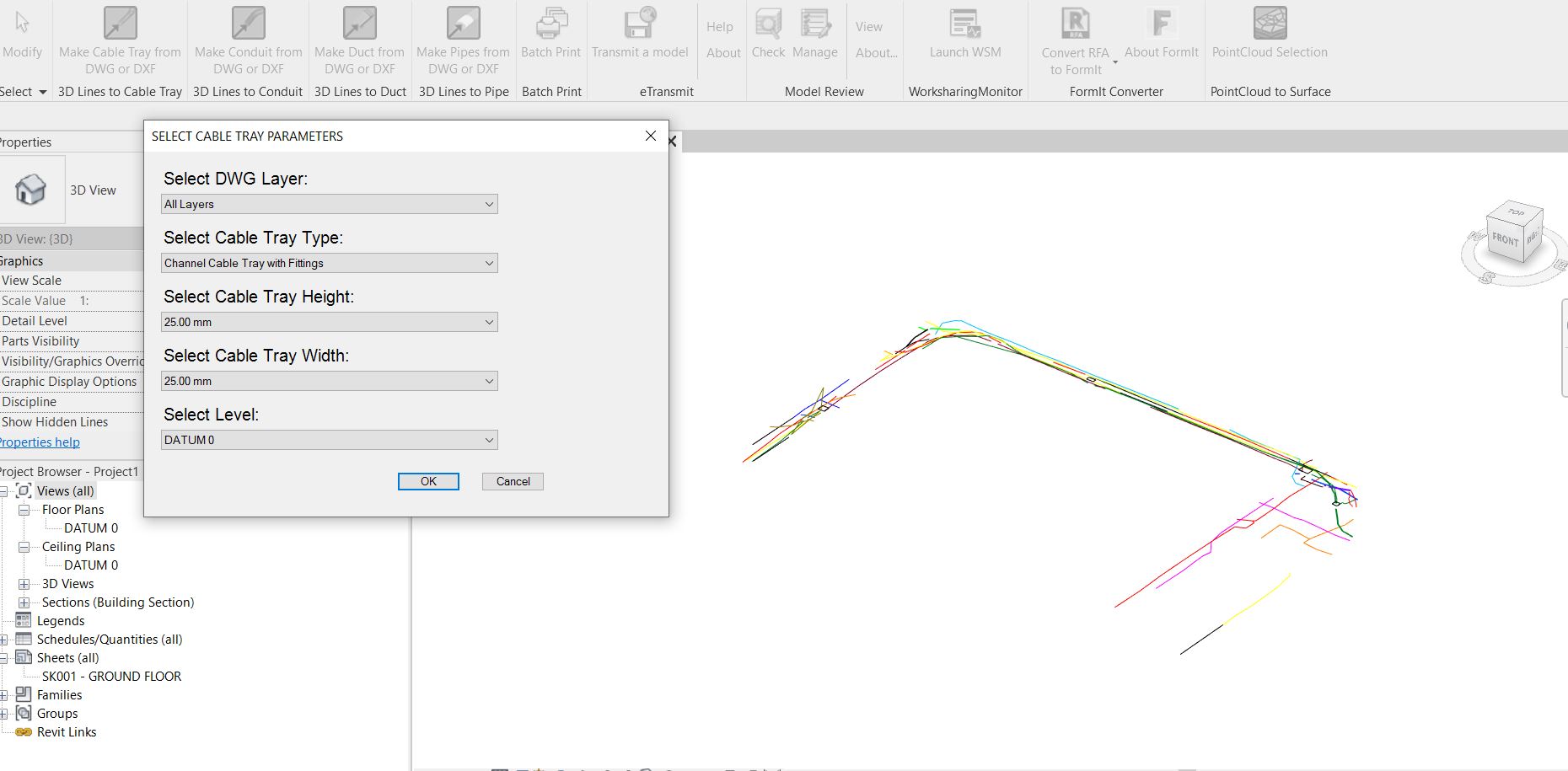Click the PointCloud Selection icon
Viewport: 1568px width, 771px height.
(x=1269, y=25)
